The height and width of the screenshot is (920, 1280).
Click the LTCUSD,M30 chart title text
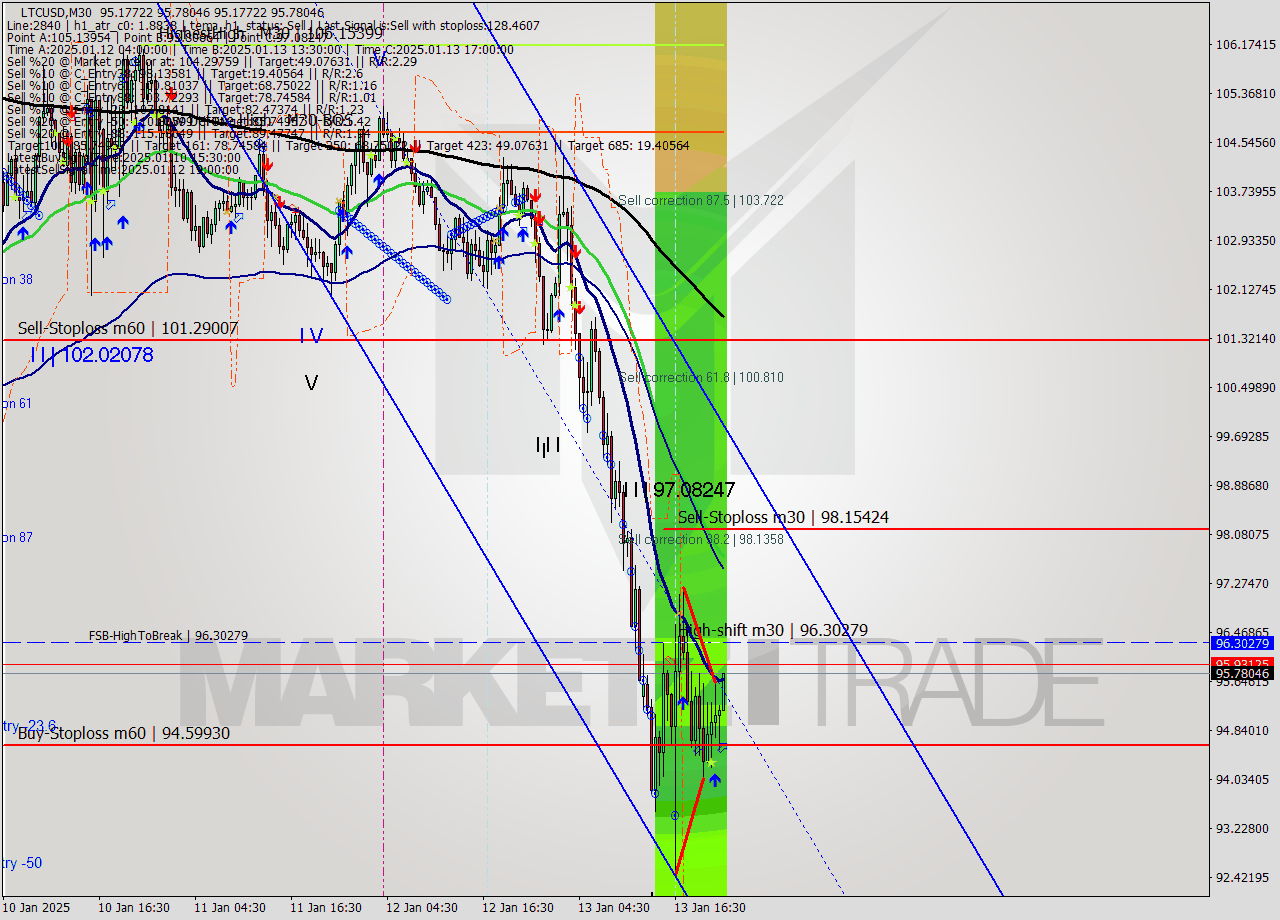tap(57, 13)
